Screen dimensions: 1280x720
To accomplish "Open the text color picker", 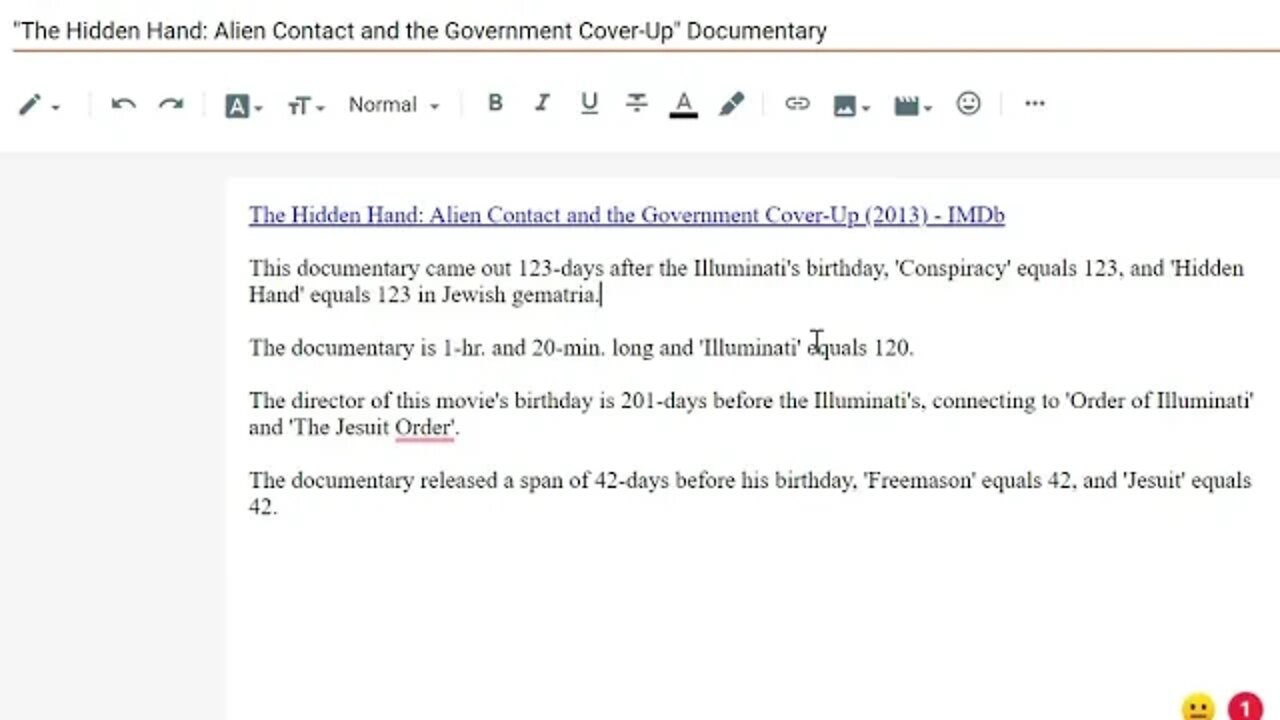I will point(684,104).
